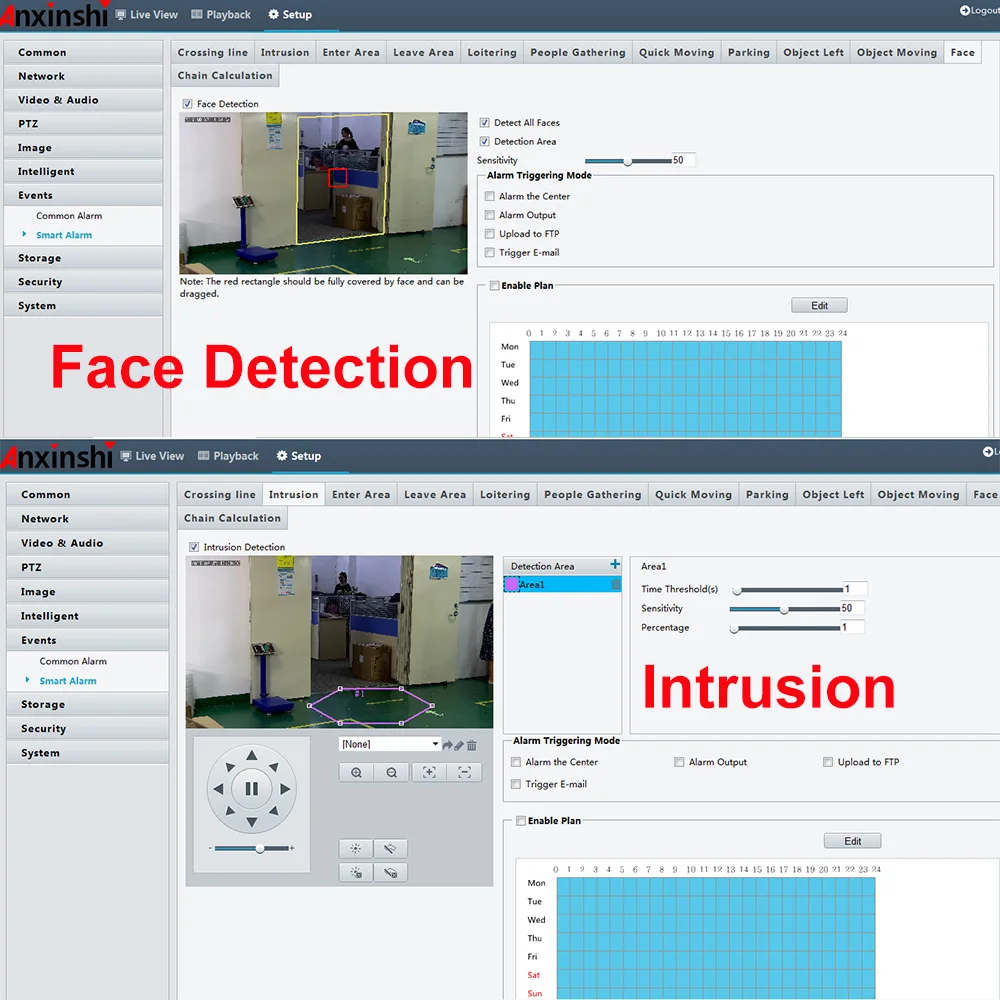Tilt camera down with PTZ down arrow
The height and width of the screenshot is (1000, 1000).
(252, 822)
